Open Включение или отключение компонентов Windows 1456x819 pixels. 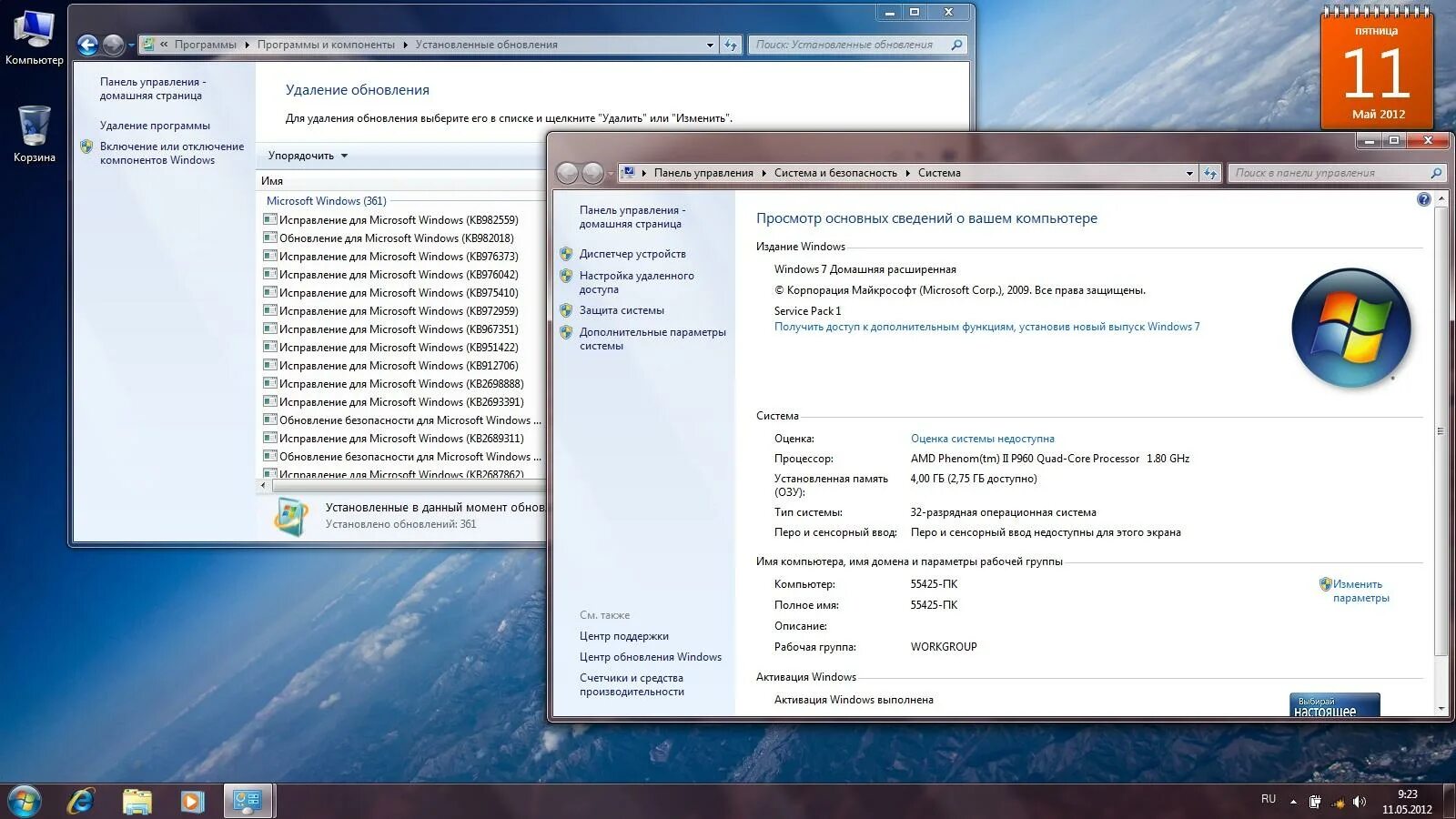[172, 153]
